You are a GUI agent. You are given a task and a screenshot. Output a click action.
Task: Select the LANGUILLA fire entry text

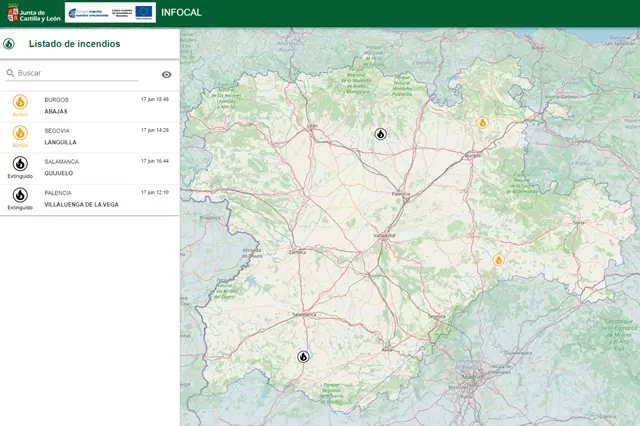click(61, 142)
